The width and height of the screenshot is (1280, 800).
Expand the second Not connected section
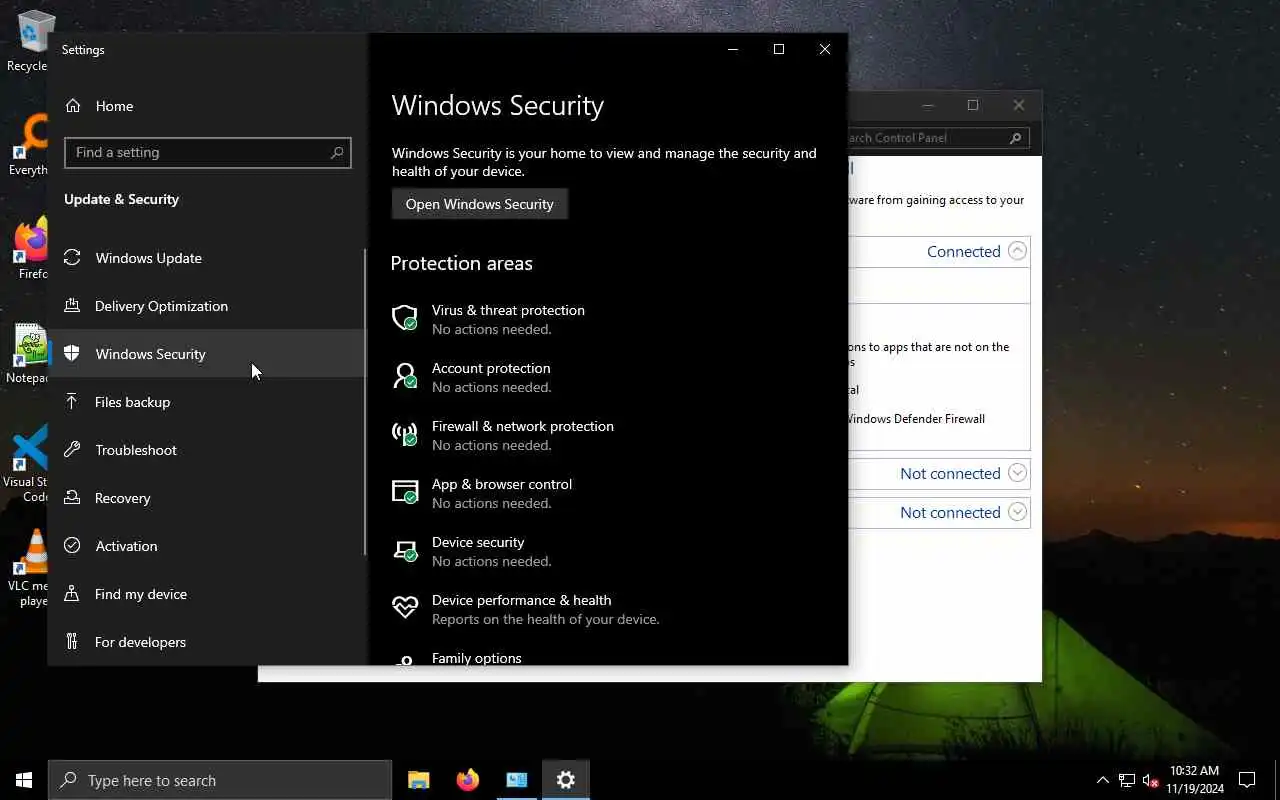[1017, 512]
